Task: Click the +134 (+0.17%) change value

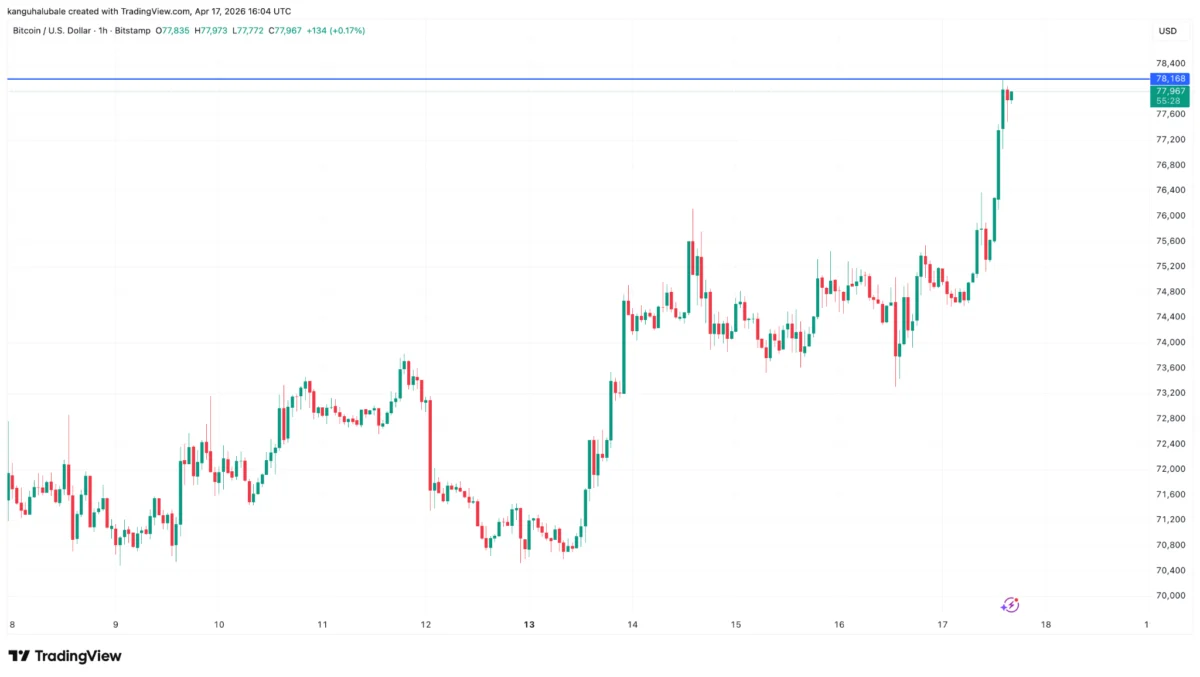Action: pyautogui.click(x=335, y=31)
